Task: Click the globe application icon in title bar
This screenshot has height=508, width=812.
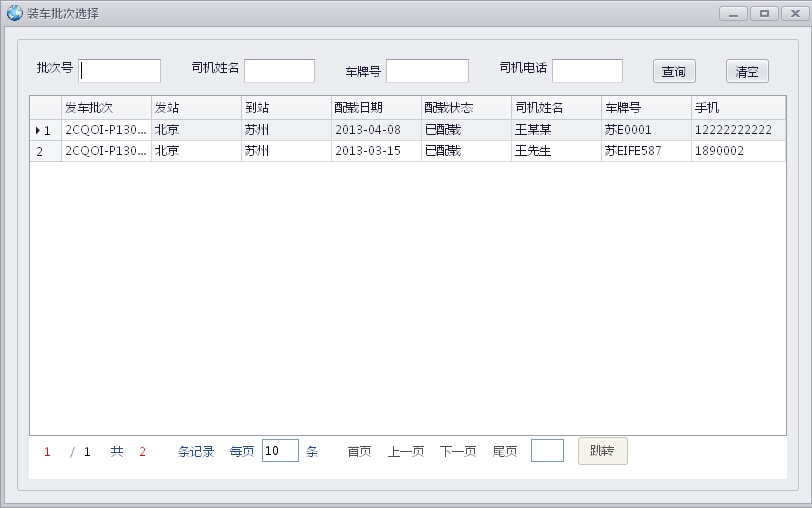Action: point(14,13)
